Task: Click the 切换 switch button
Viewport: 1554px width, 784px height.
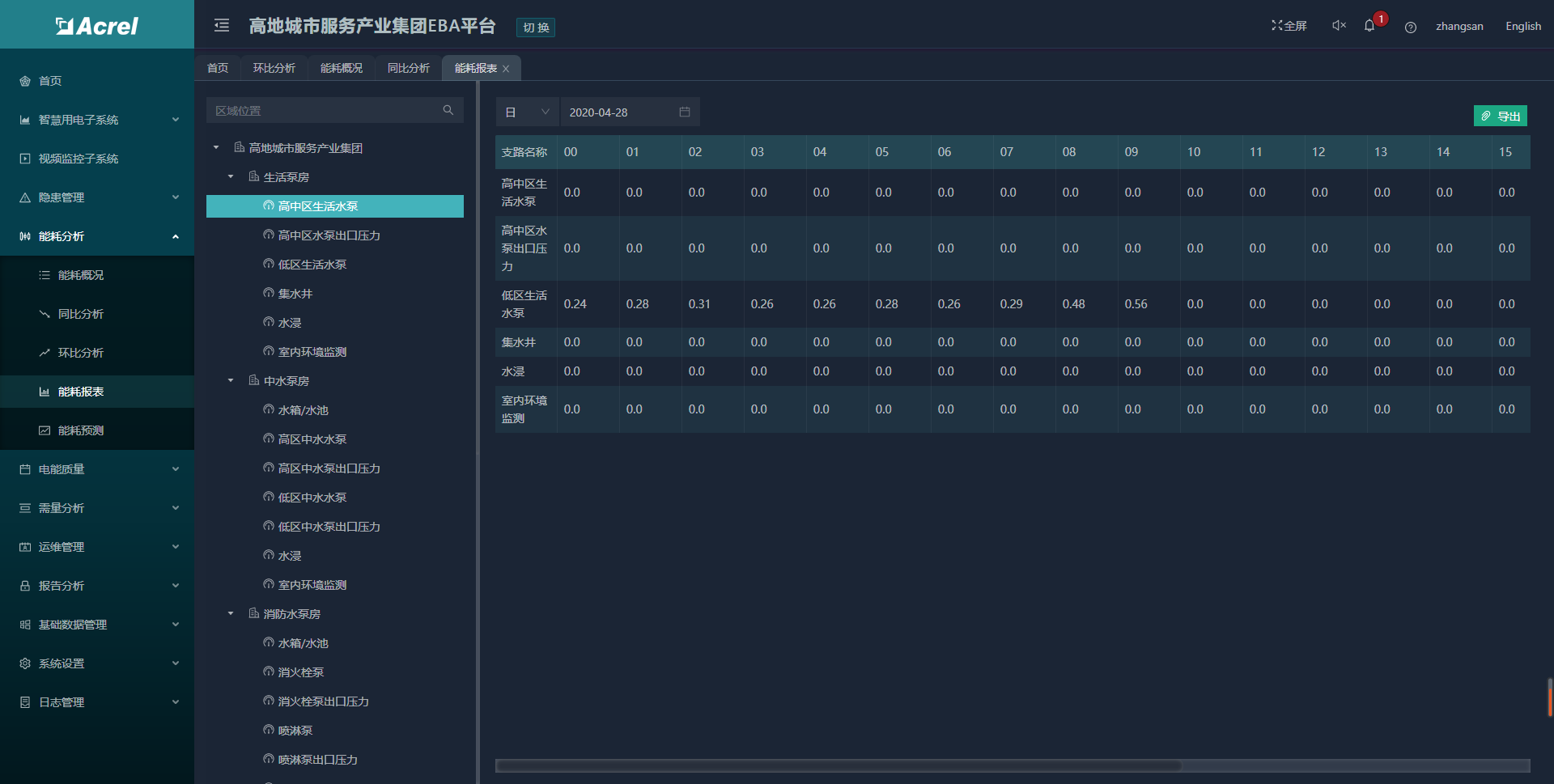Action: (536, 28)
